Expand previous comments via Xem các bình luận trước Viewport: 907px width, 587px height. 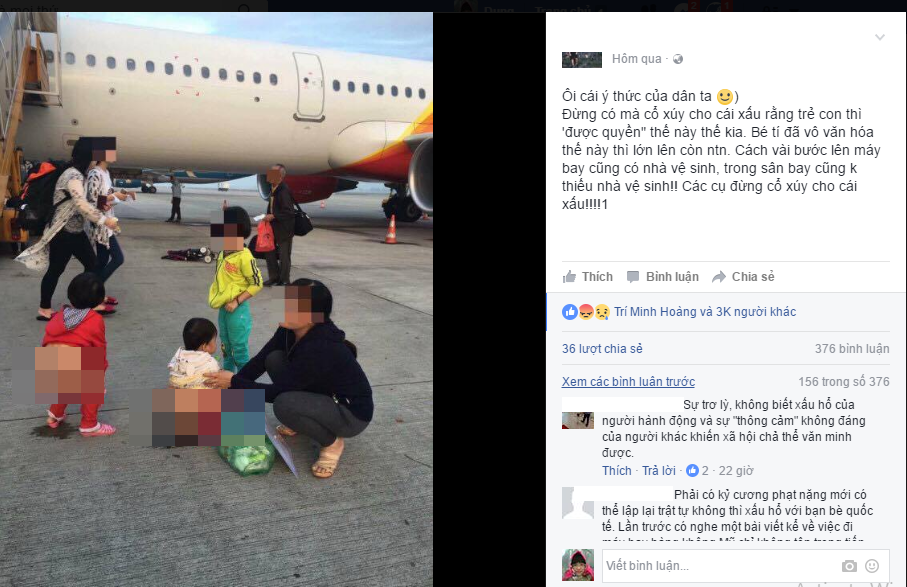point(628,382)
